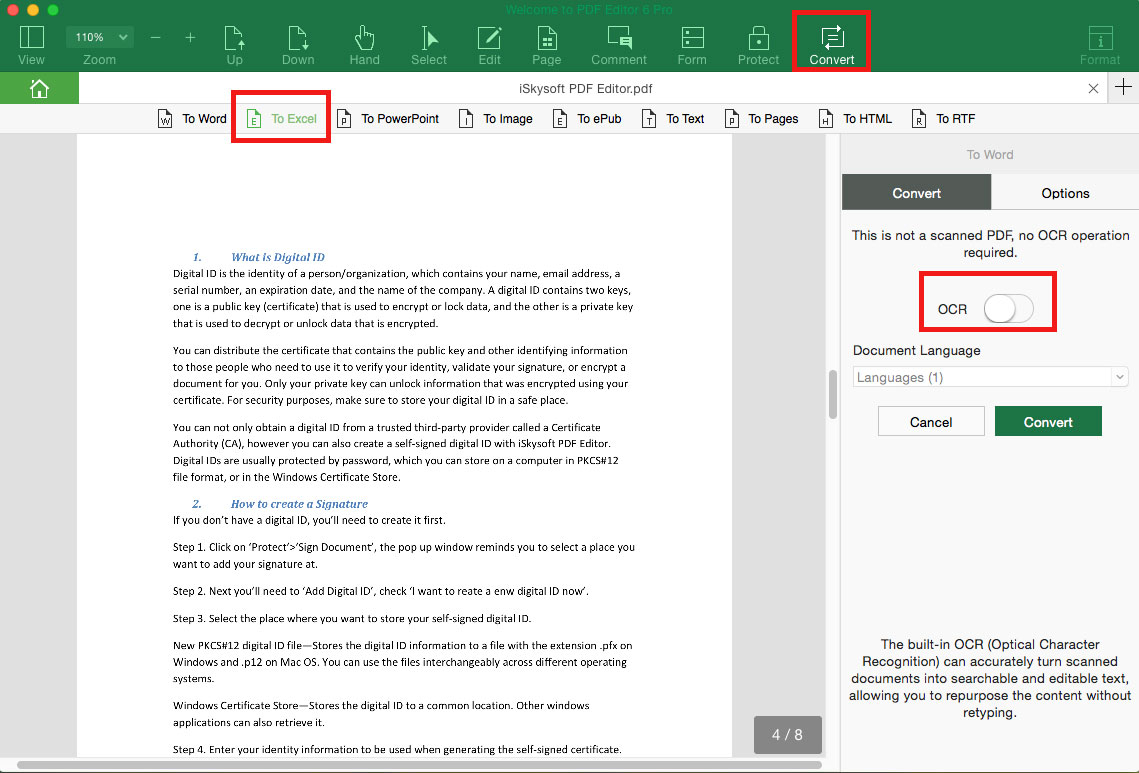Open the Form tool
1139x773 pixels.
[692, 40]
